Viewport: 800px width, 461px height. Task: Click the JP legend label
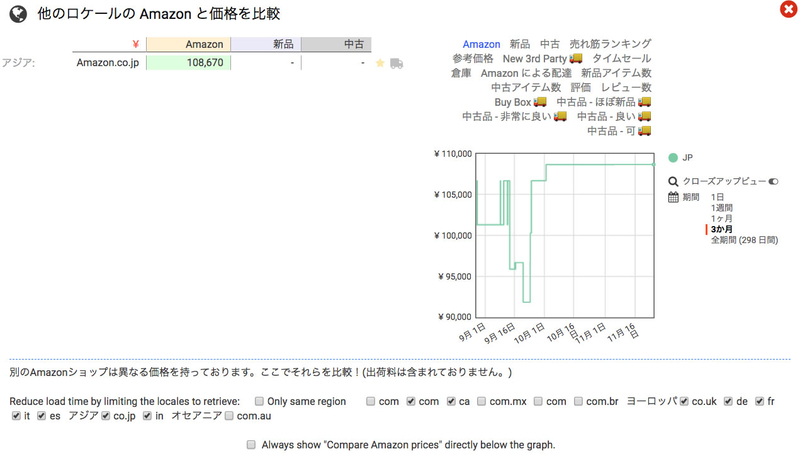pyautogui.click(x=688, y=158)
